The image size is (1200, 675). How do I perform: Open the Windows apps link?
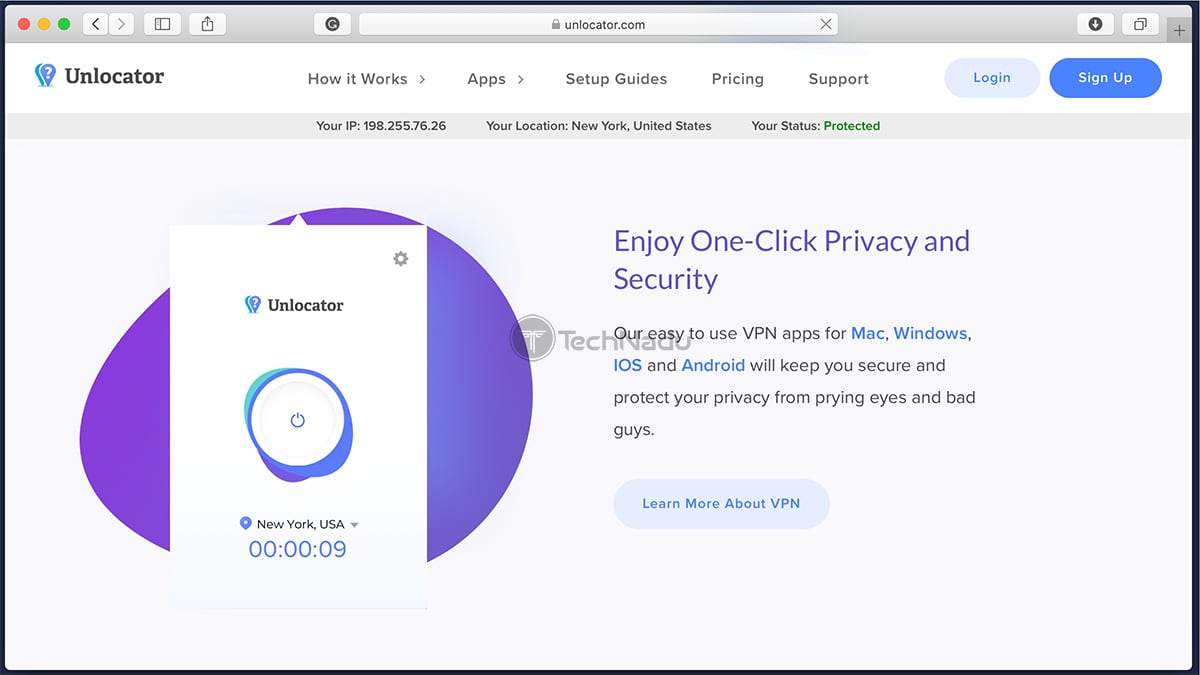coord(930,333)
